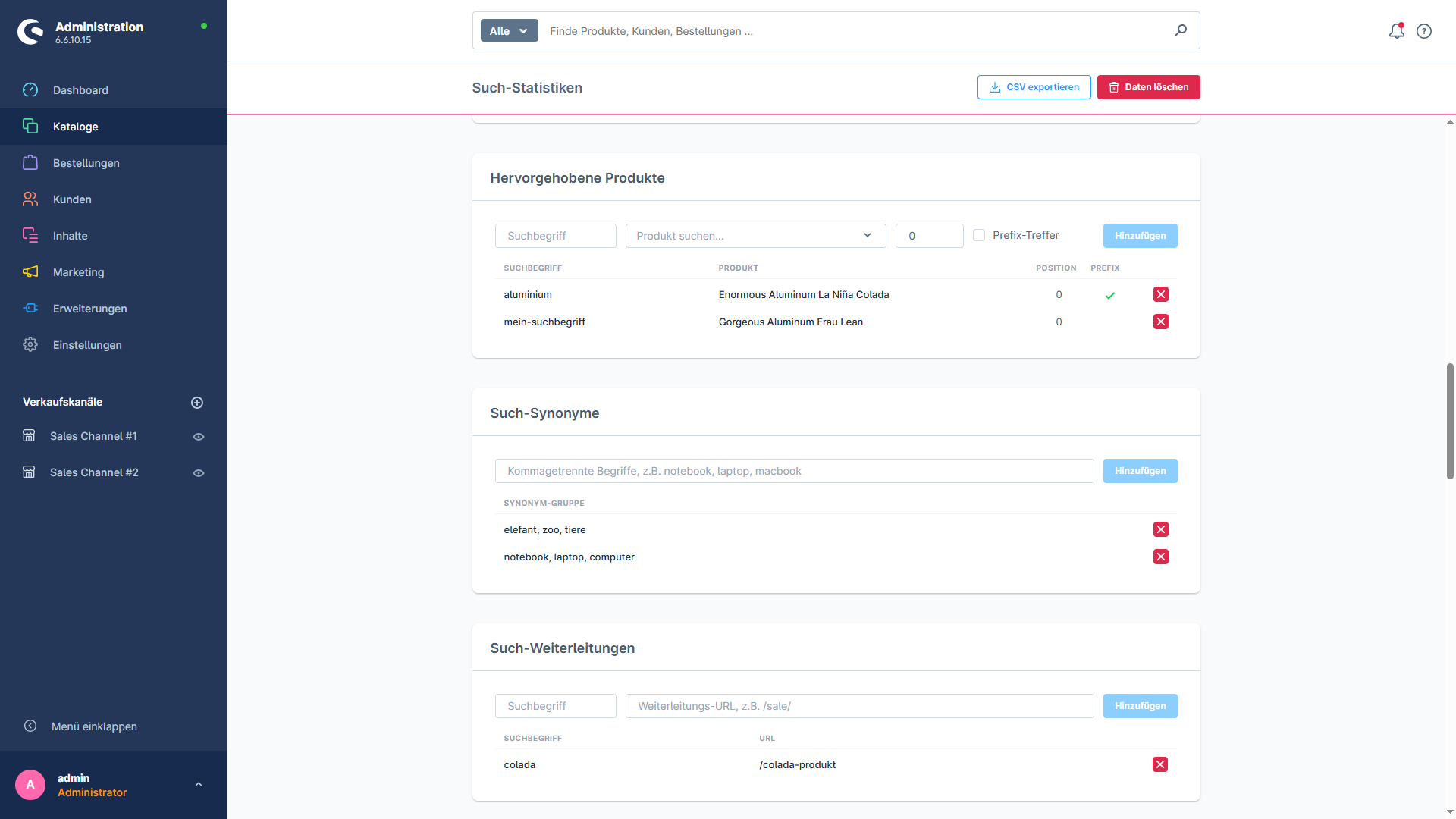
Task: Click the /colada-produkt URL cell
Action: pyautogui.click(x=797, y=765)
